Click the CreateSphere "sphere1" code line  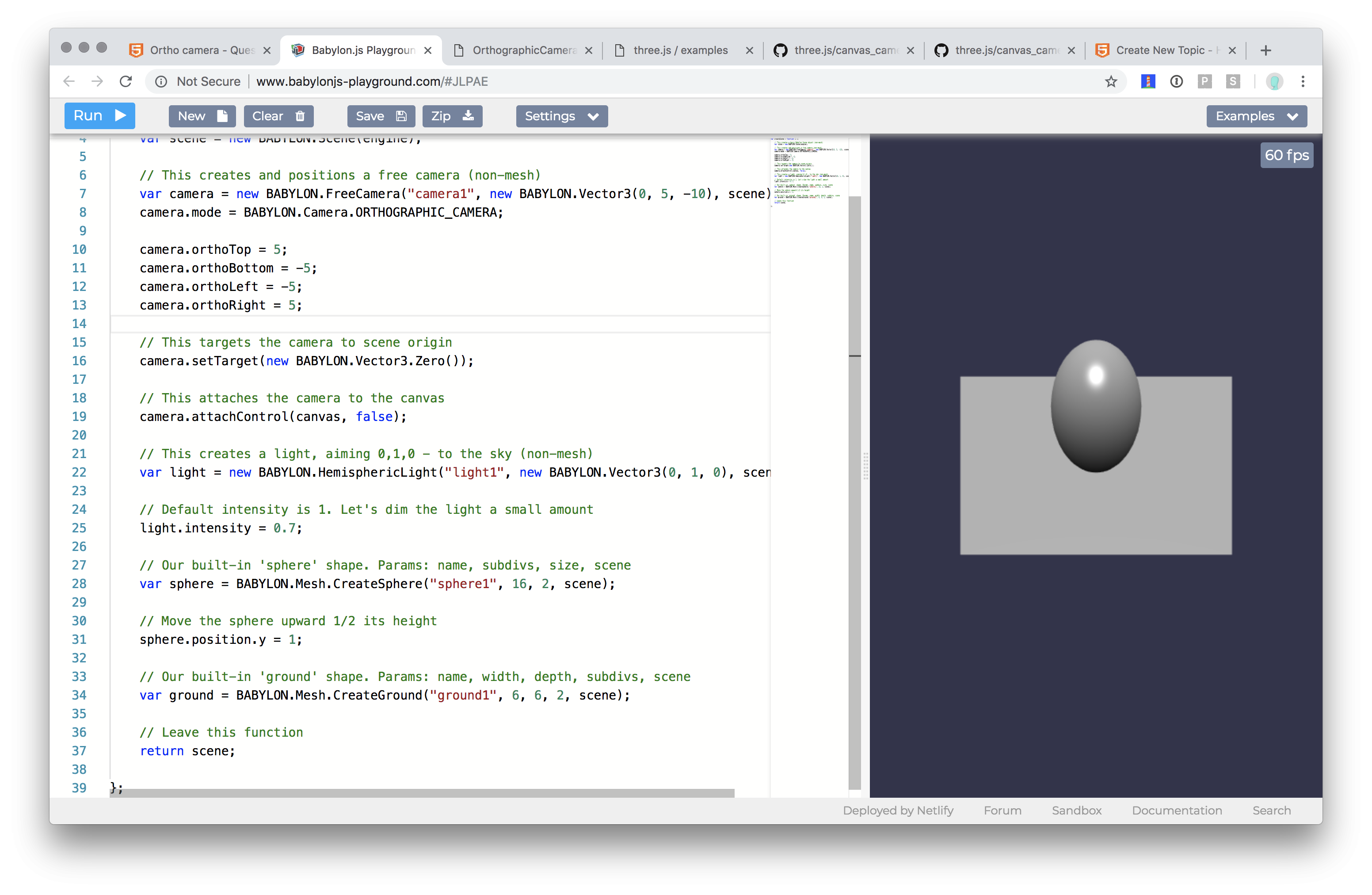pos(377,584)
